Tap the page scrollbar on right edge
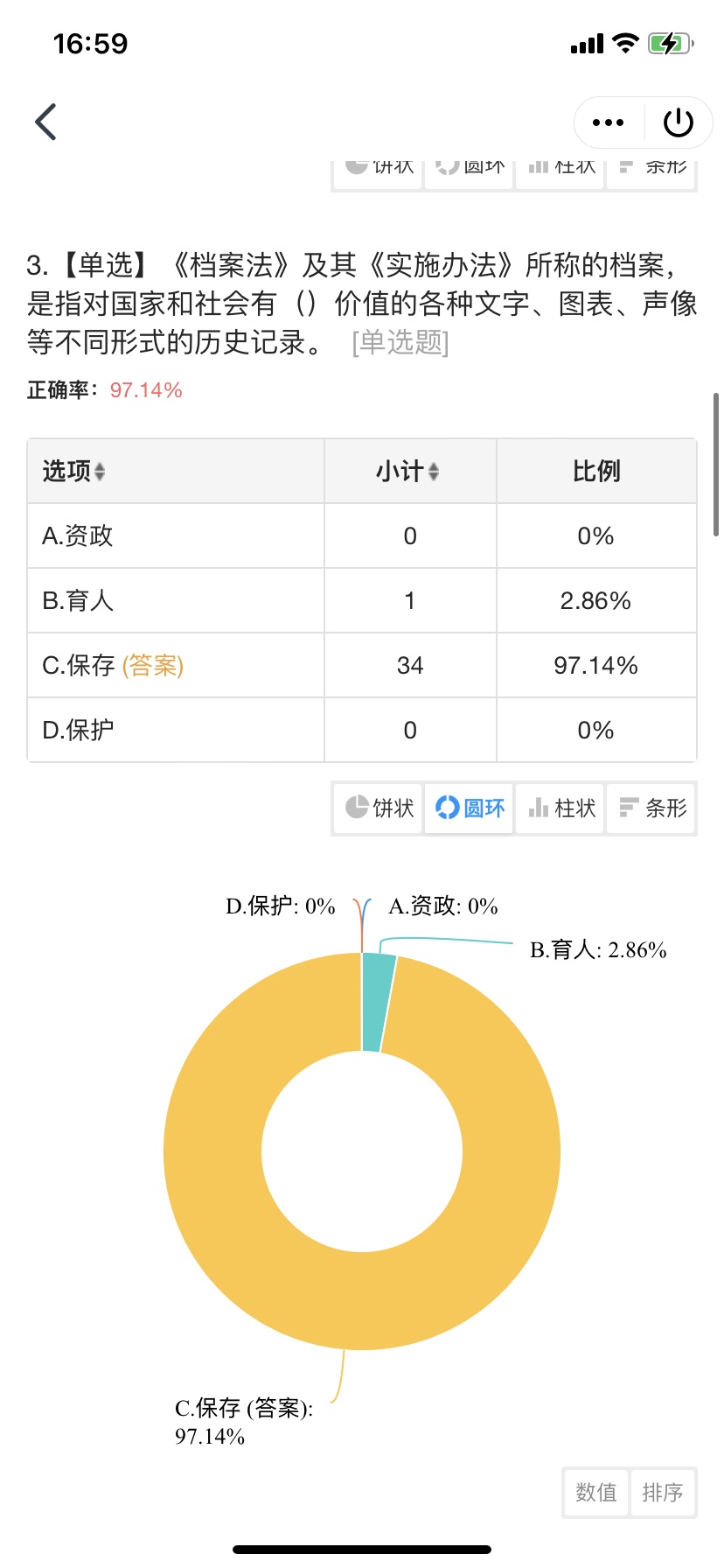 [x=717, y=464]
